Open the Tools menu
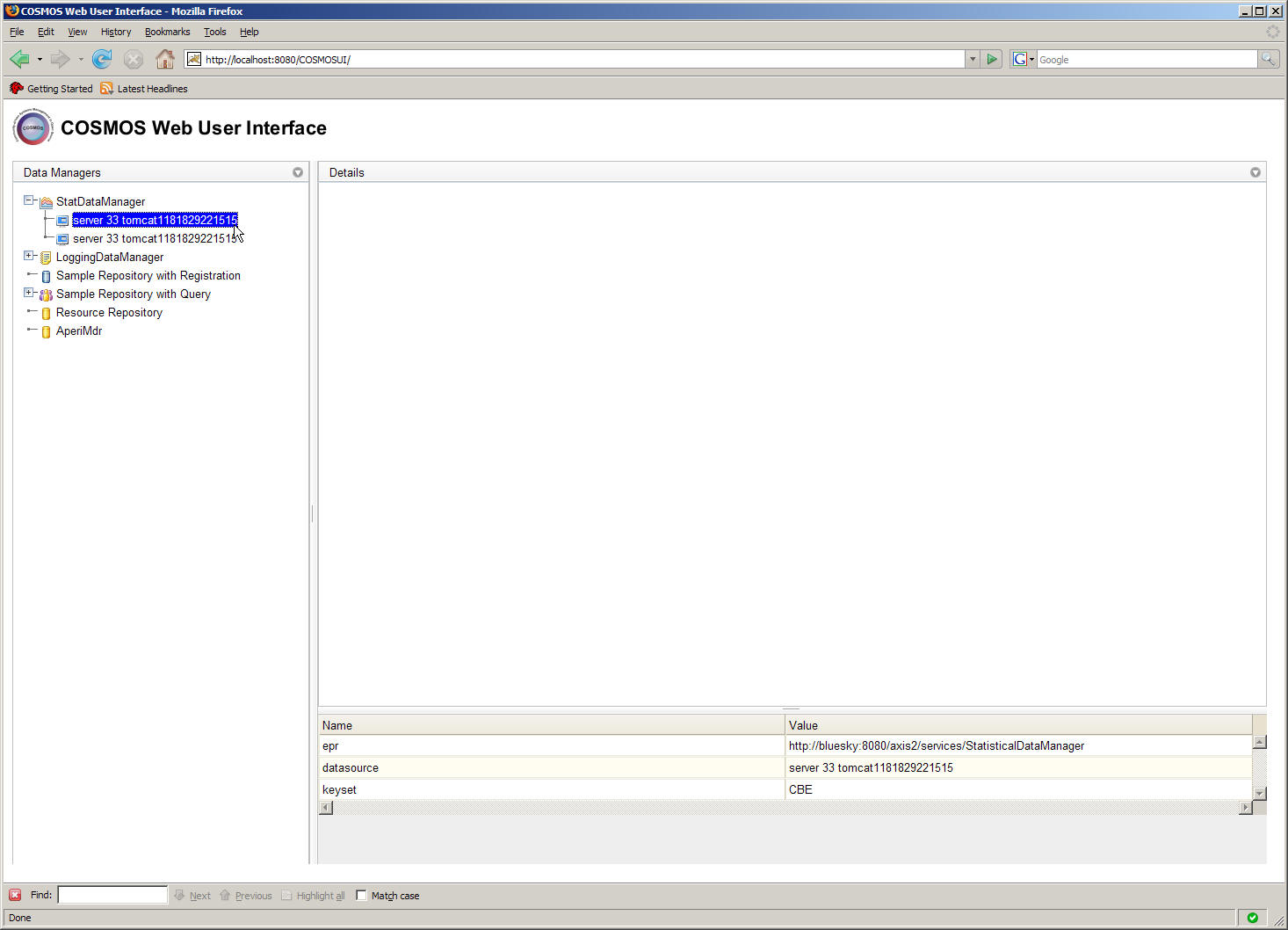 (x=215, y=32)
